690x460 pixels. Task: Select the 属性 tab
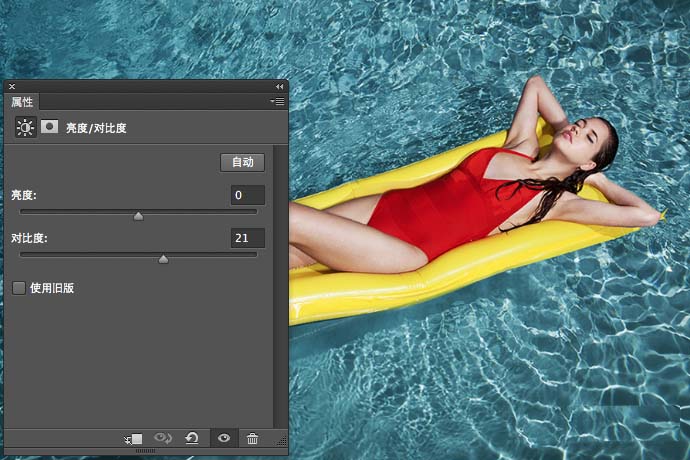tap(22, 102)
